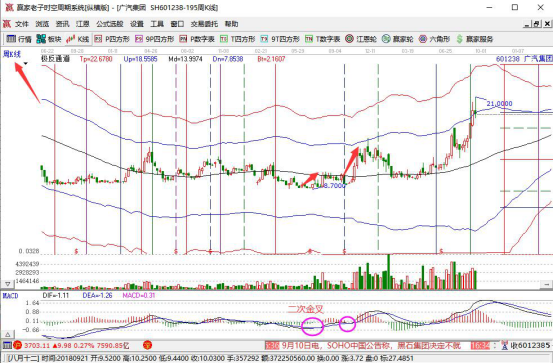Open the 帮助 menu
This screenshot has height=364, width=553.
click(x=231, y=24)
